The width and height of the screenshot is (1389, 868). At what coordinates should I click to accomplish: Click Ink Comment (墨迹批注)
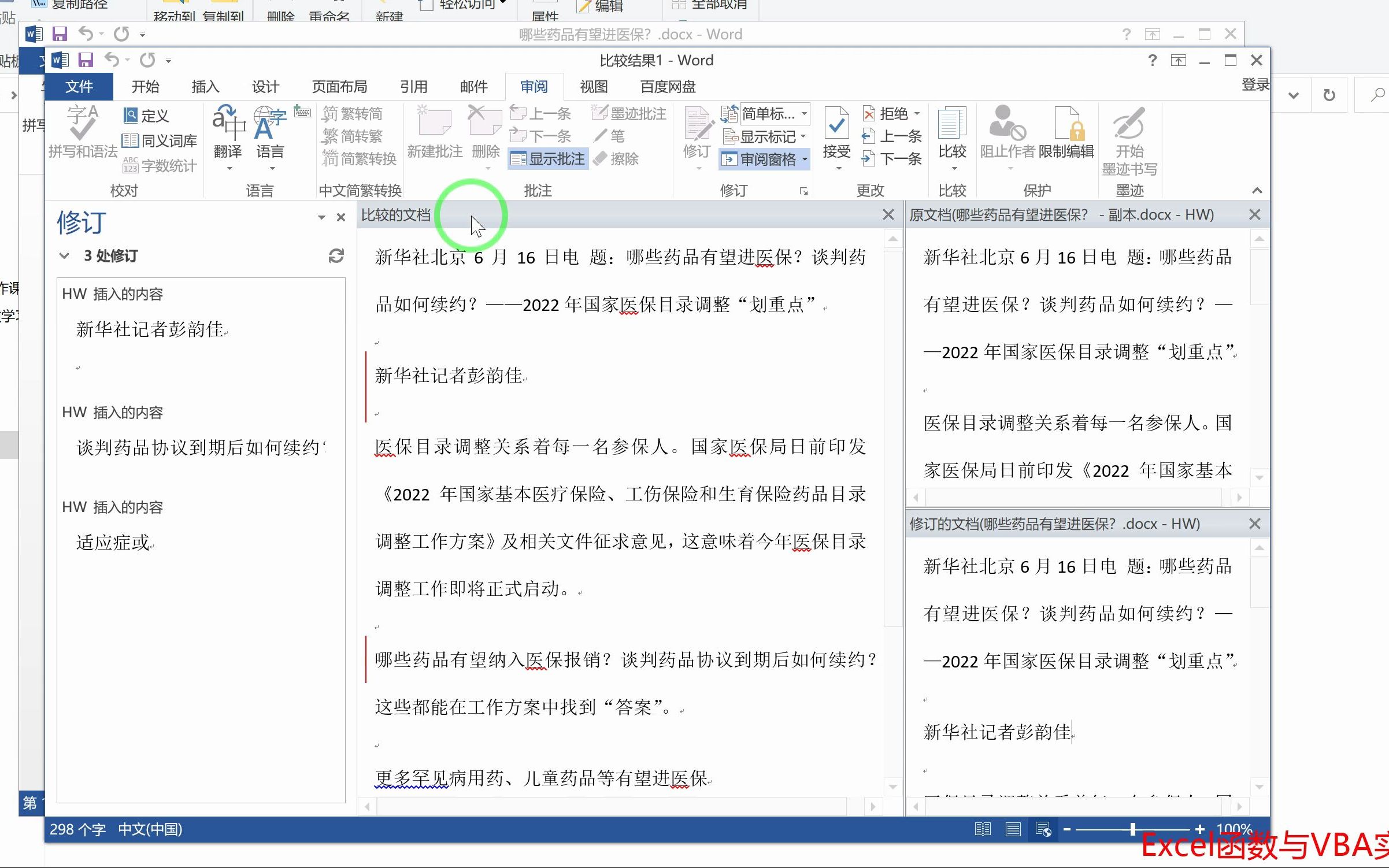point(629,114)
